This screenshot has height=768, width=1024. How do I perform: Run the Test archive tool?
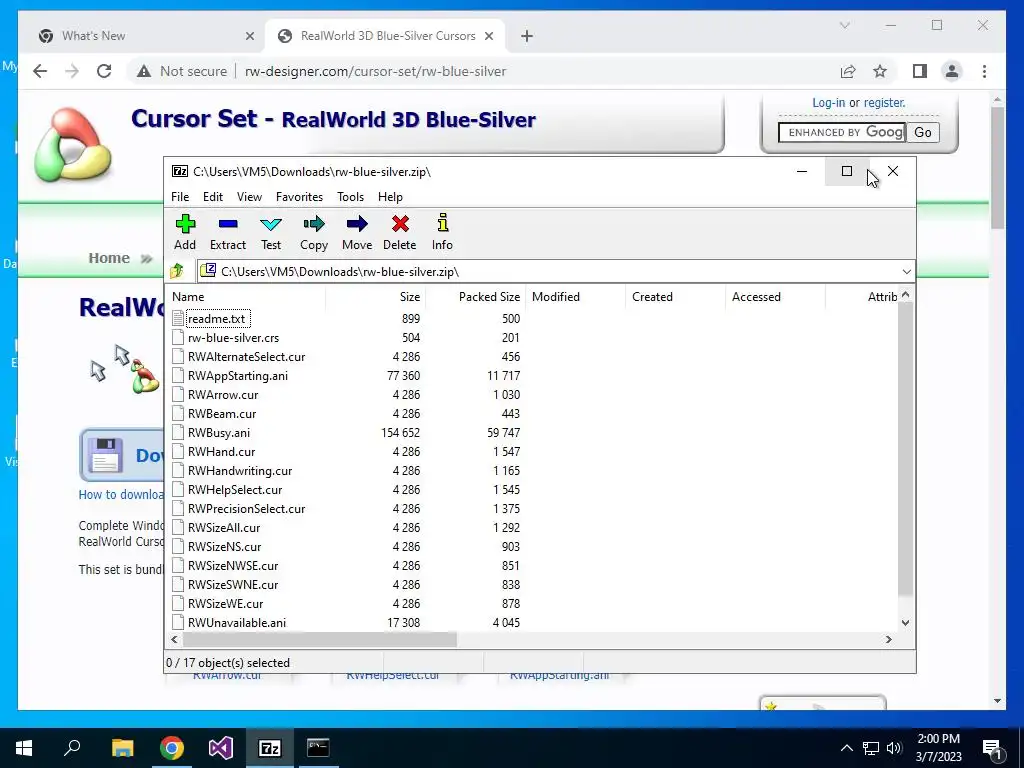271,225
